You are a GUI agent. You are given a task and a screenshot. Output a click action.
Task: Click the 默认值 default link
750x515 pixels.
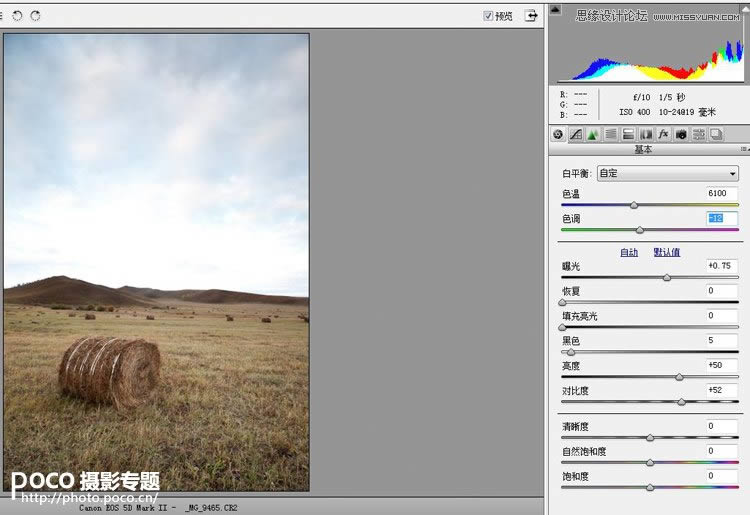[x=667, y=252]
